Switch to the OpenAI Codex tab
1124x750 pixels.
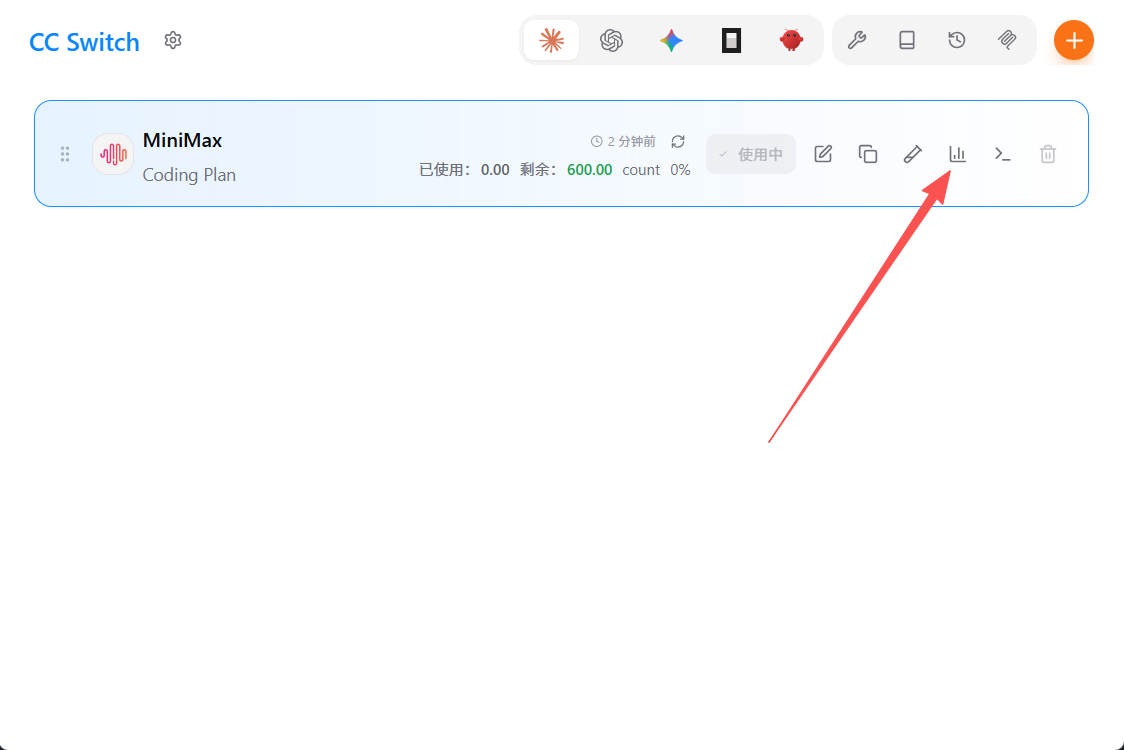611,40
